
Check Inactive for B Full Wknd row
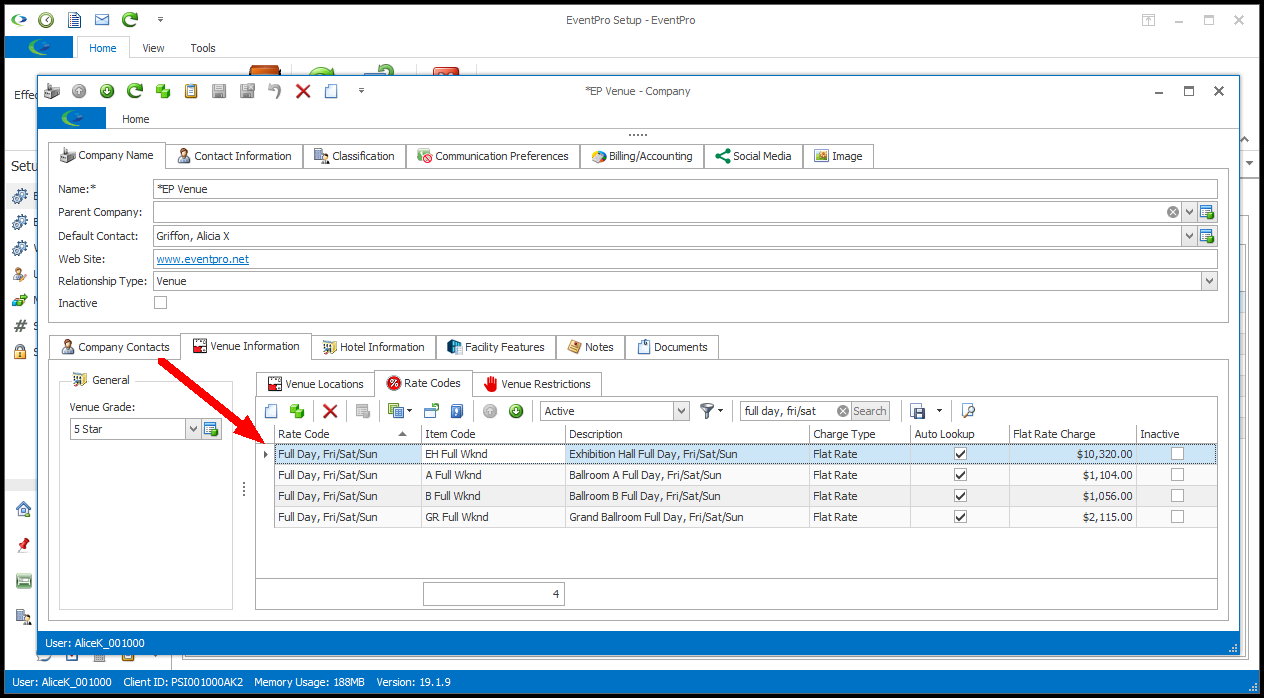pos(1177,496)
